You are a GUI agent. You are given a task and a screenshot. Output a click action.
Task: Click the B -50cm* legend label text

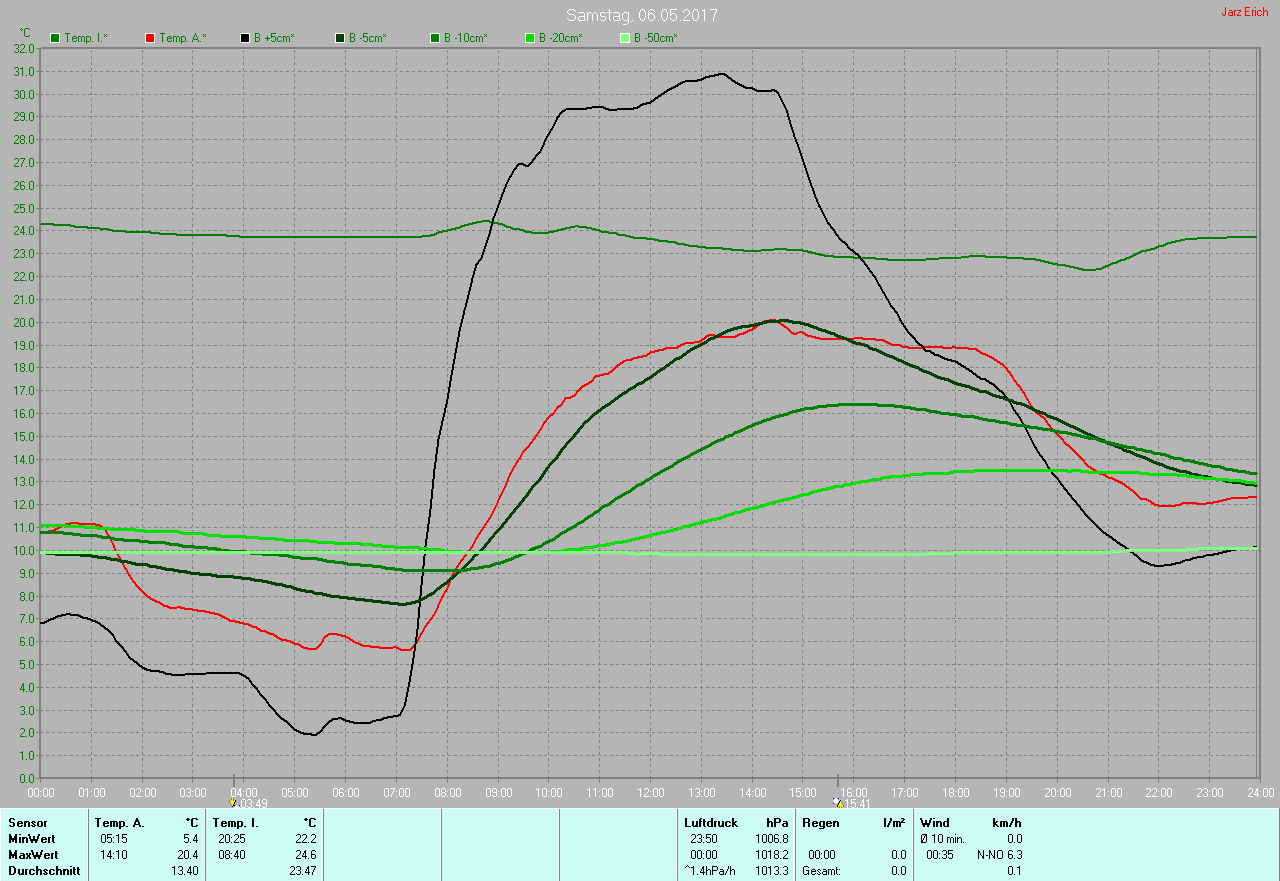click(x=656, y=38)
